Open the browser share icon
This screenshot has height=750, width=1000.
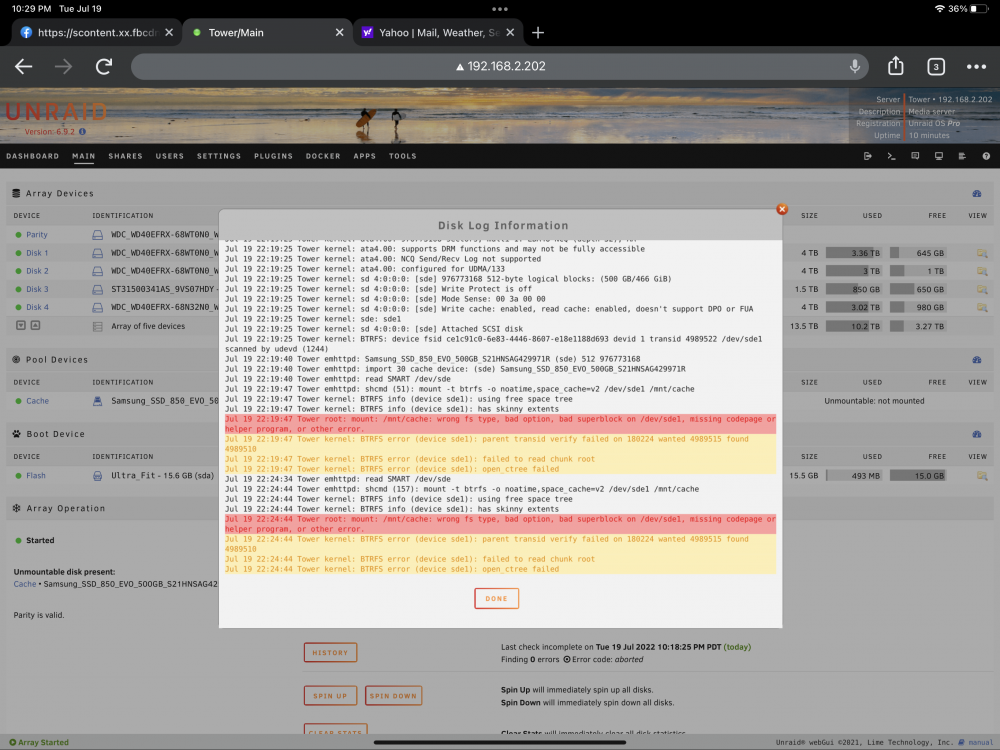click(x=895, y=66)
